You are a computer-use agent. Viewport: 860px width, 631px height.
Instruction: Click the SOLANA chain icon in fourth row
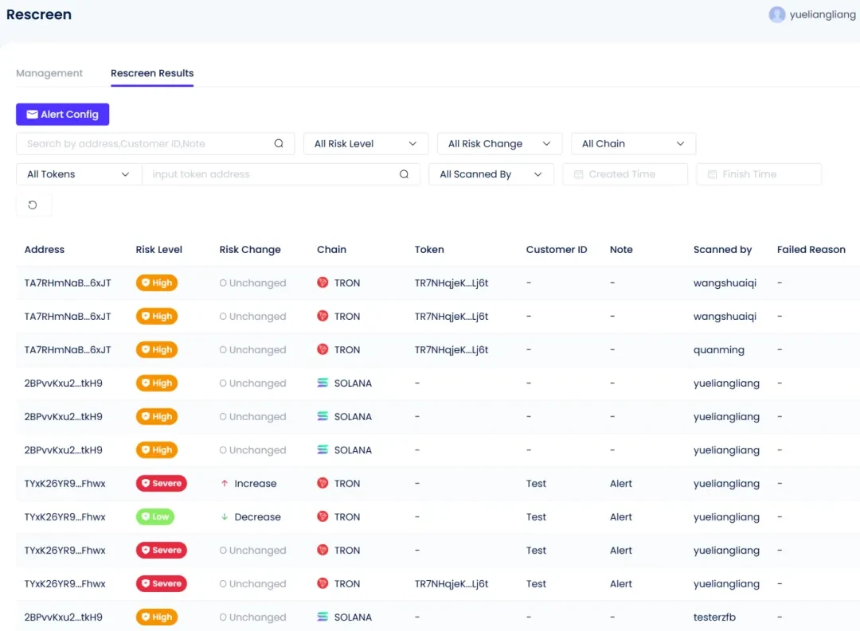tap(323, 383)
